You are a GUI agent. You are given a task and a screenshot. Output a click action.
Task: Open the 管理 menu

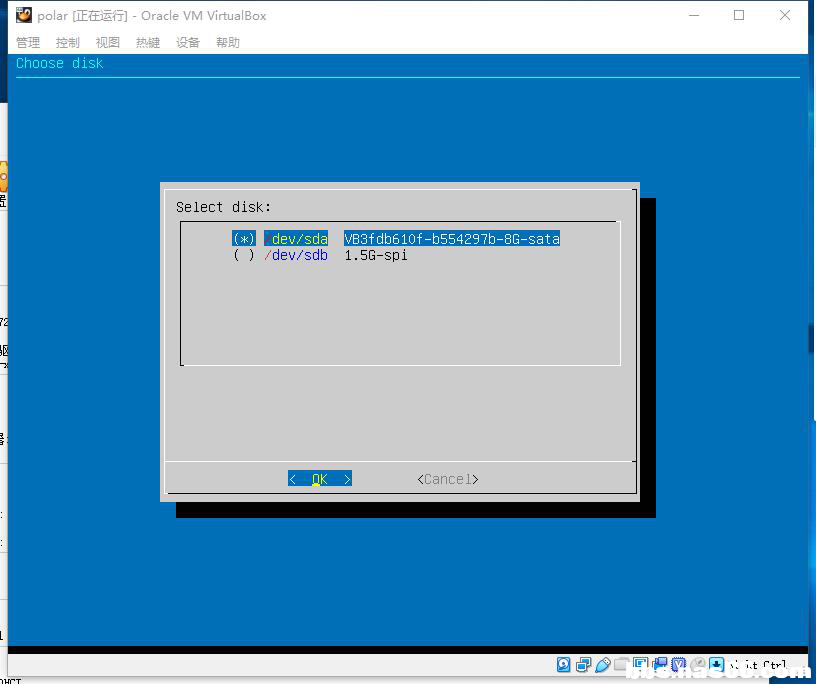click(x=28, y=42)
